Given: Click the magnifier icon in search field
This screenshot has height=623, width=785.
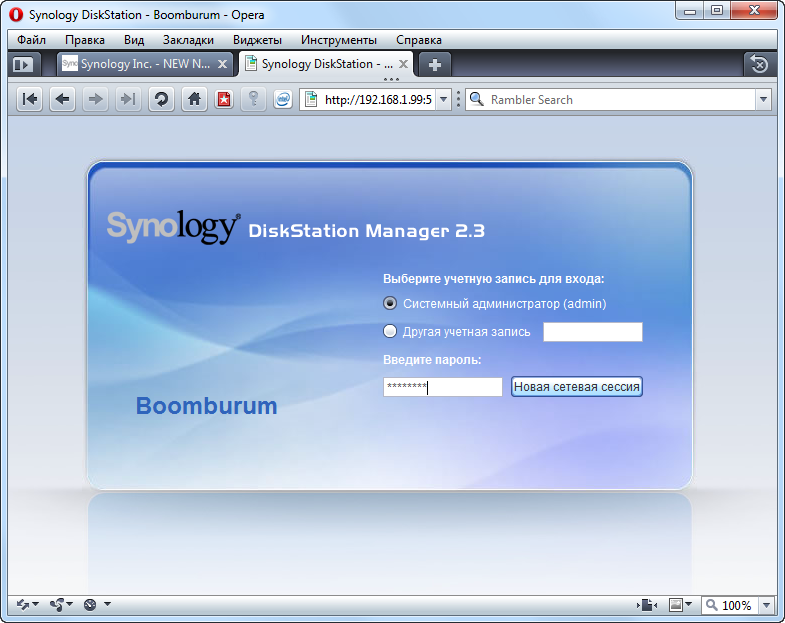Looking at the screenshot, I should coord(477,99).
